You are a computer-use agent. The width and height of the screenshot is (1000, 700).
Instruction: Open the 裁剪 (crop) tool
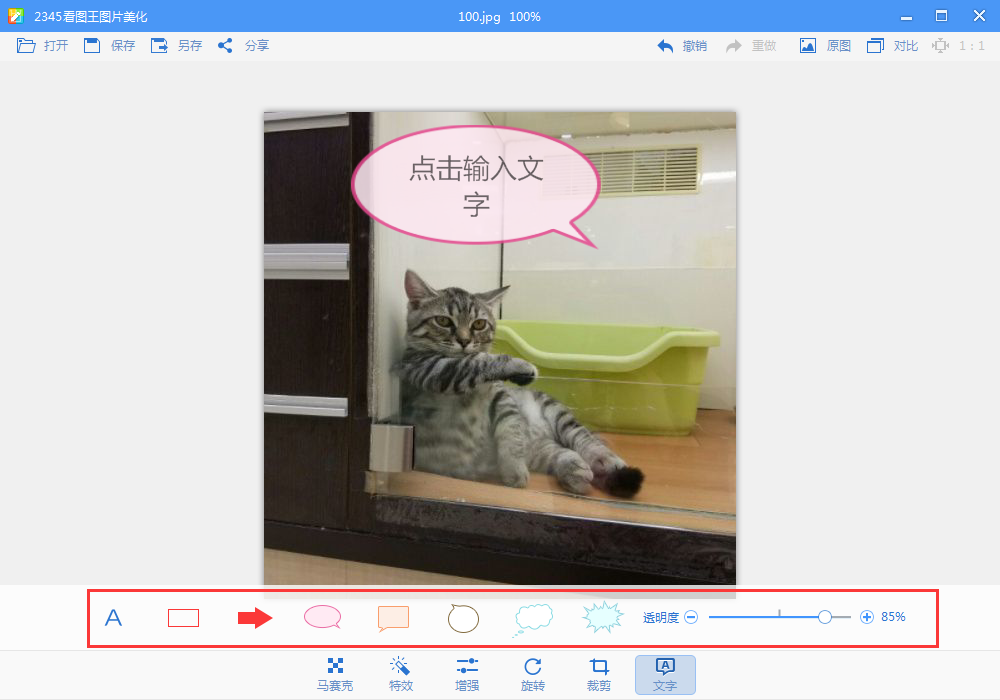[599, 674]
